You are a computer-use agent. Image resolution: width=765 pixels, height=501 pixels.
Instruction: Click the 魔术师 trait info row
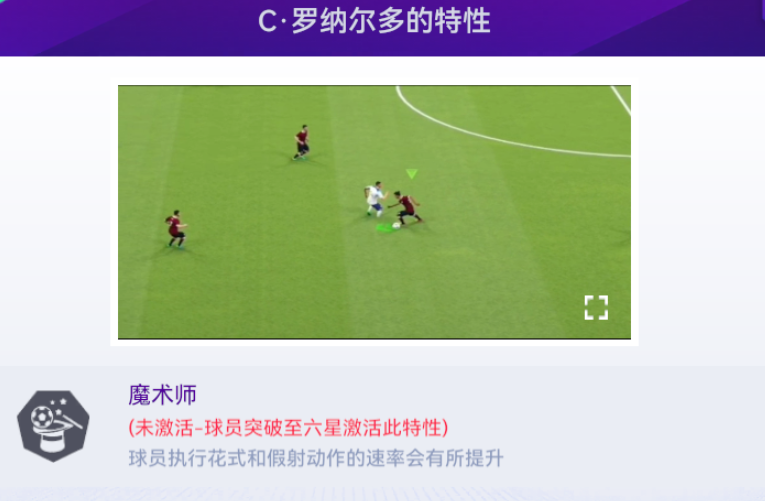tap(382, 426)
